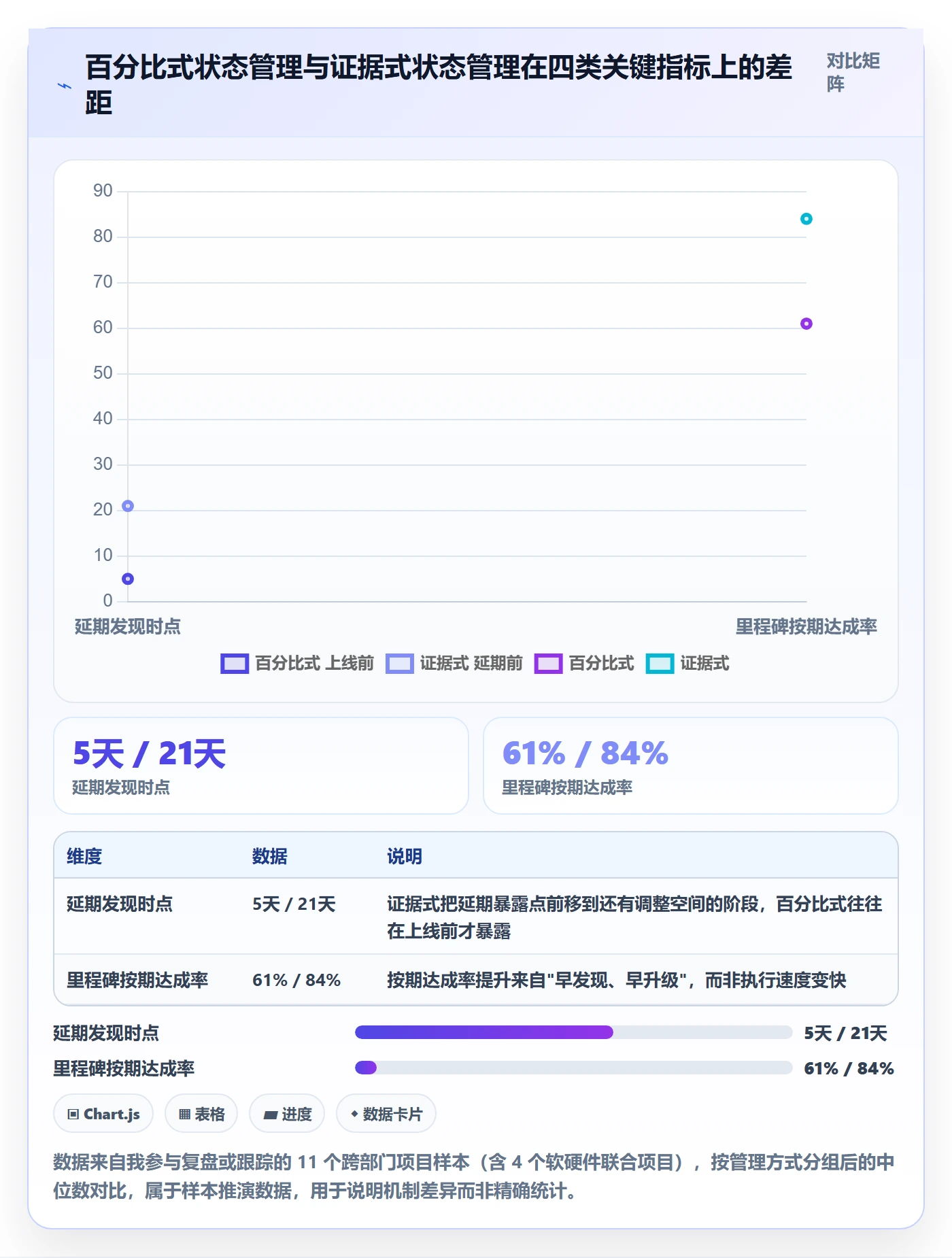Click the 90 tick on the y-axis
The width and height of the screenshot is (952, 1258).
(x=103, y=190)
